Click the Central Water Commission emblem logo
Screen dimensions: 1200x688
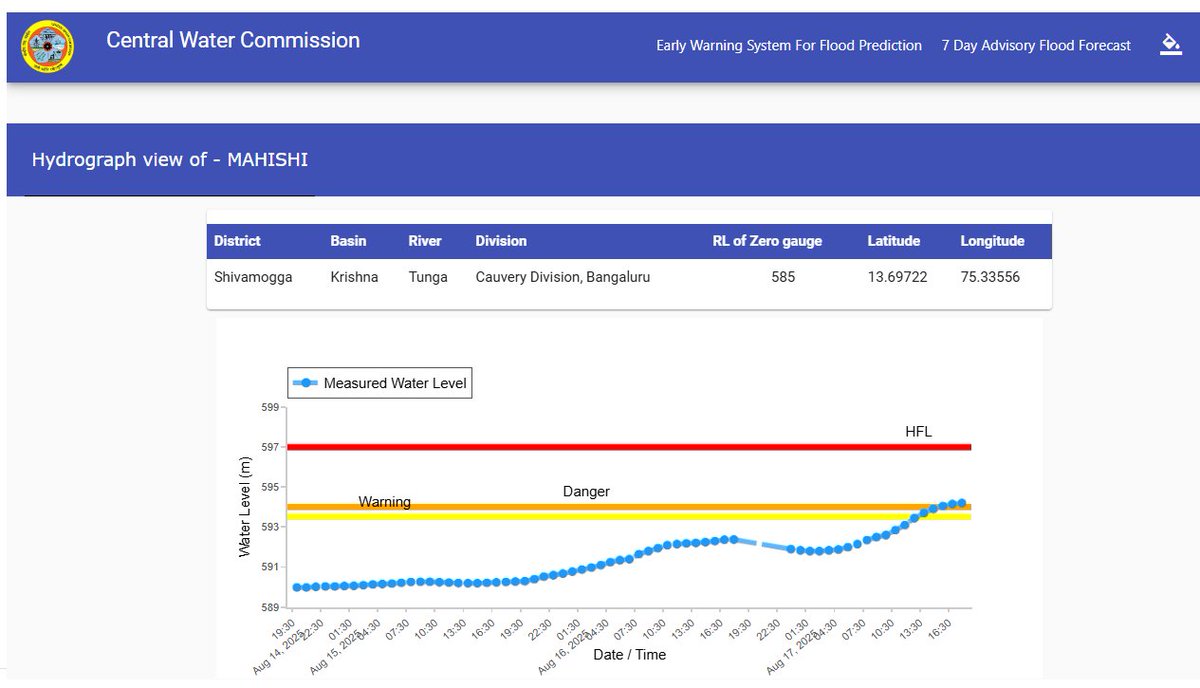point(45,47)
